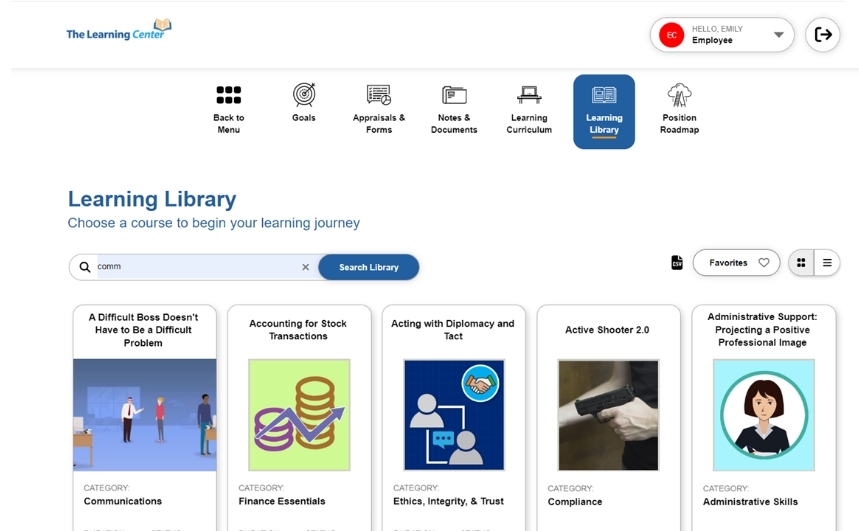
Task: Expand the Emily Employee user dropdown
Action: 778,35
